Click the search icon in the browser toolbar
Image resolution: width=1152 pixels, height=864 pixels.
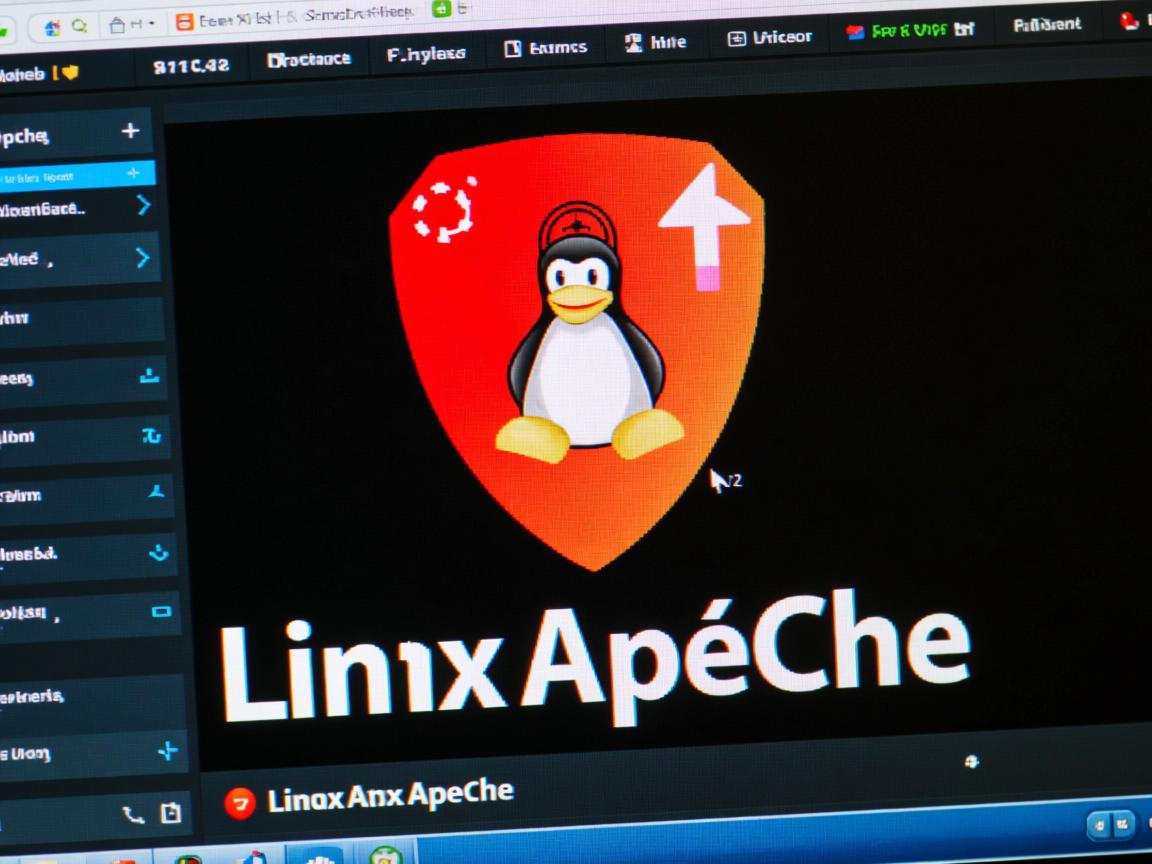[78, 24]
